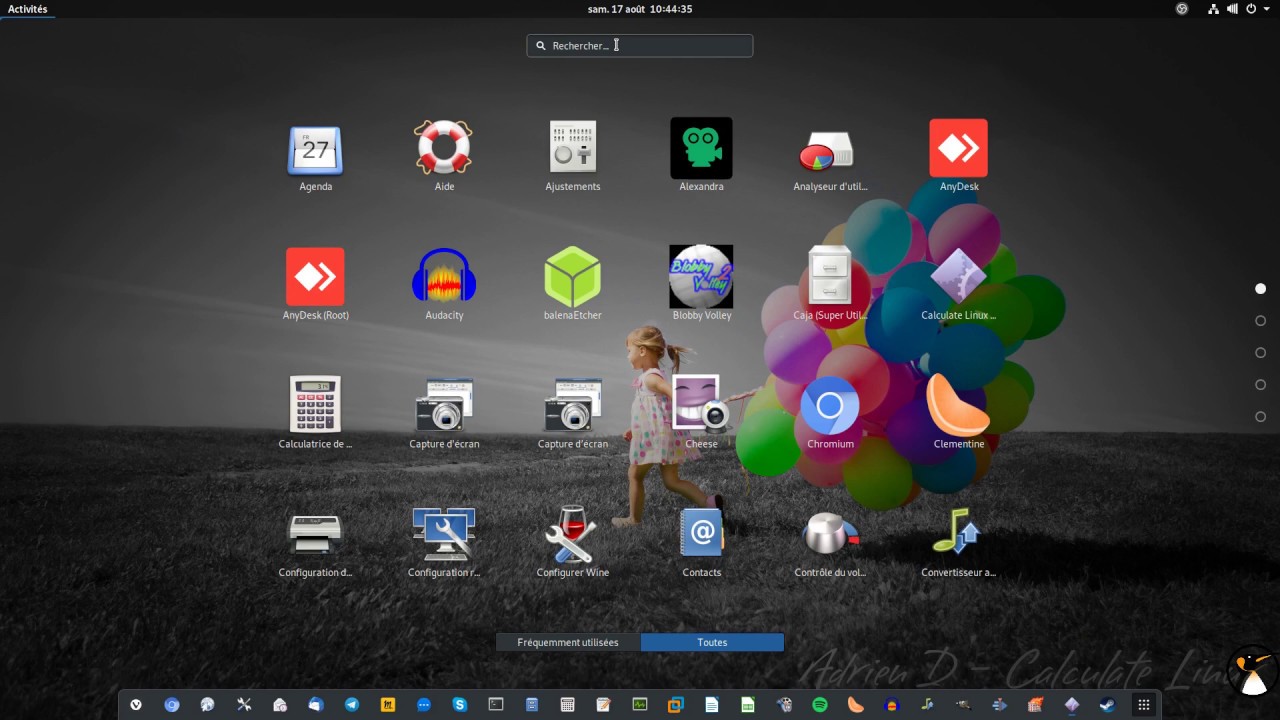
Task: Select the Toutes tab
Action: pos(712,642)
